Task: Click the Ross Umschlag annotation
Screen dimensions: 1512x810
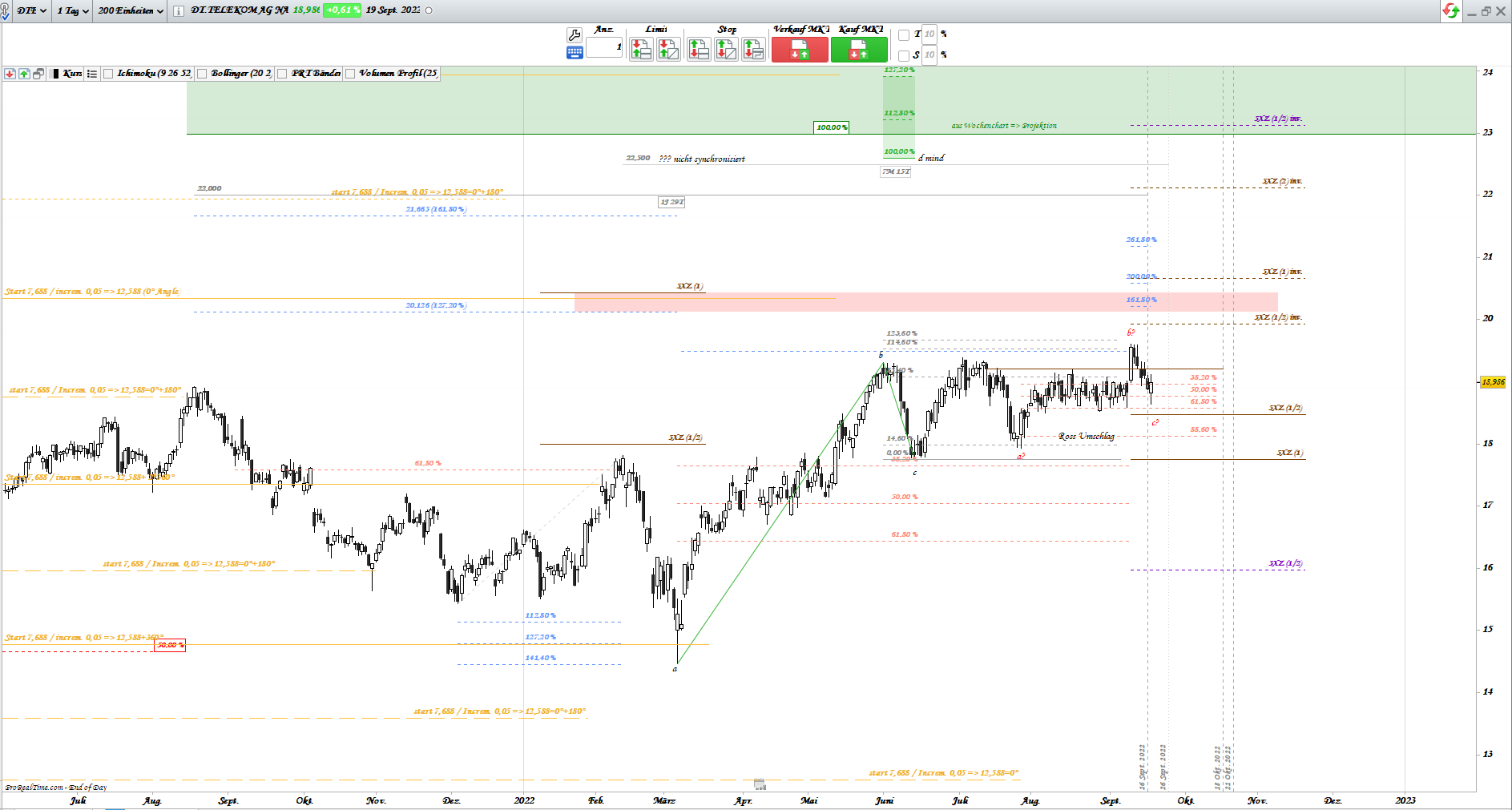Action: click(1086, 436)
